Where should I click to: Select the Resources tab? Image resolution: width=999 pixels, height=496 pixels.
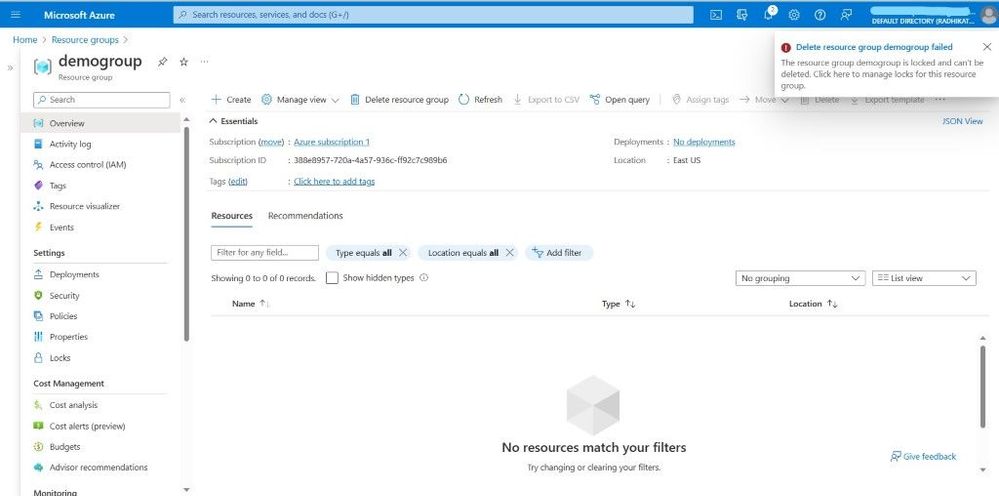coord(232,216)
